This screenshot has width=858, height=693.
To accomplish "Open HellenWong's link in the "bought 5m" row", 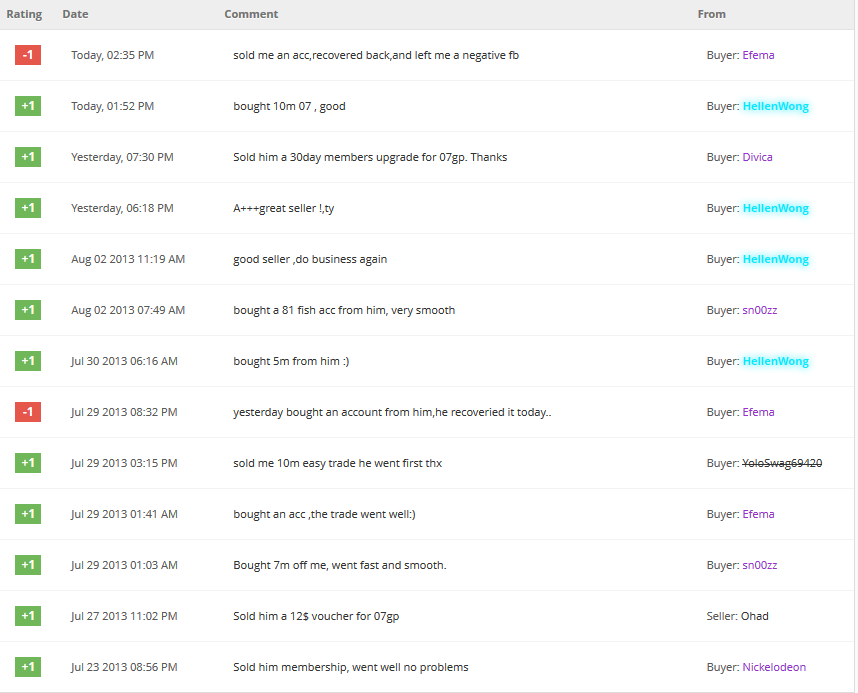I will (775, 361).
